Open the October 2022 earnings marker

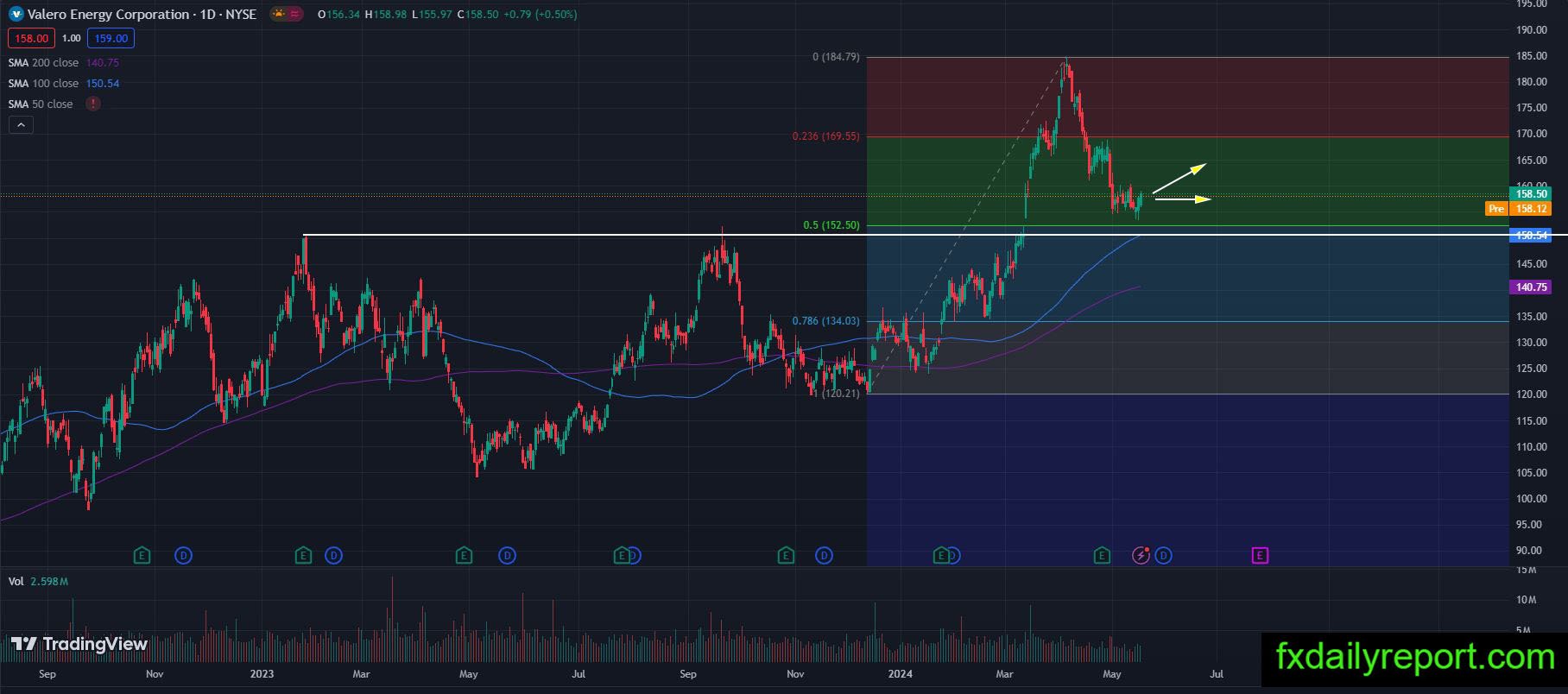[142, 556]
